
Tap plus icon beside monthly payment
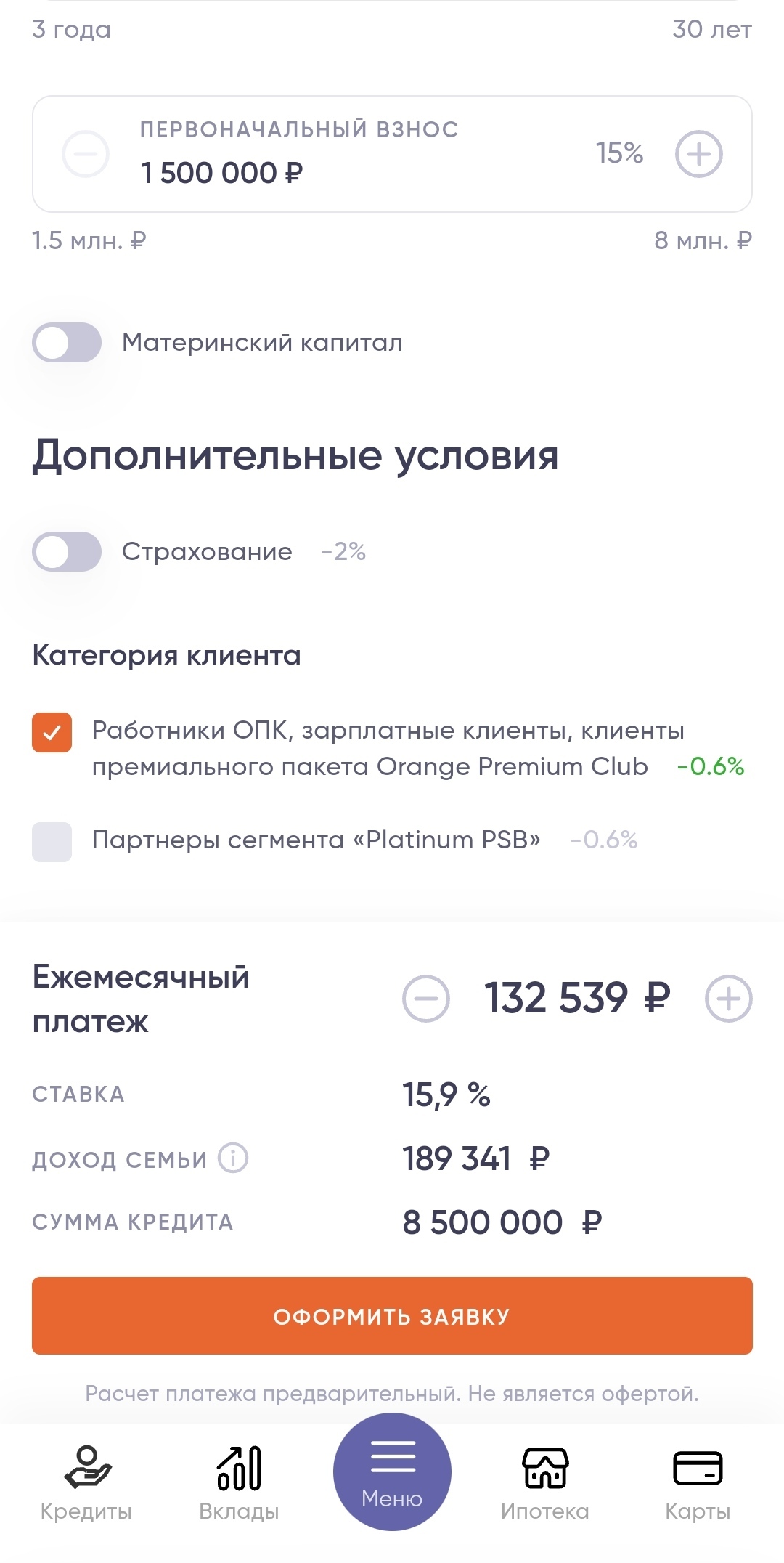(x=728, y=999)
